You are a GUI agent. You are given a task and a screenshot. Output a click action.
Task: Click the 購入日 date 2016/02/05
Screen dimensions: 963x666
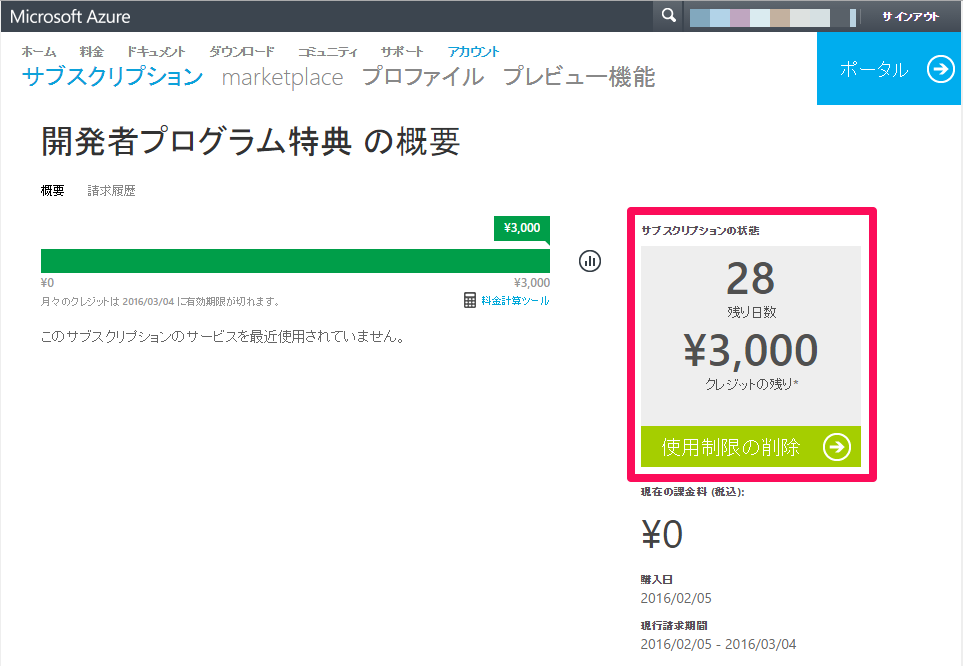click(x=676, y=598)
